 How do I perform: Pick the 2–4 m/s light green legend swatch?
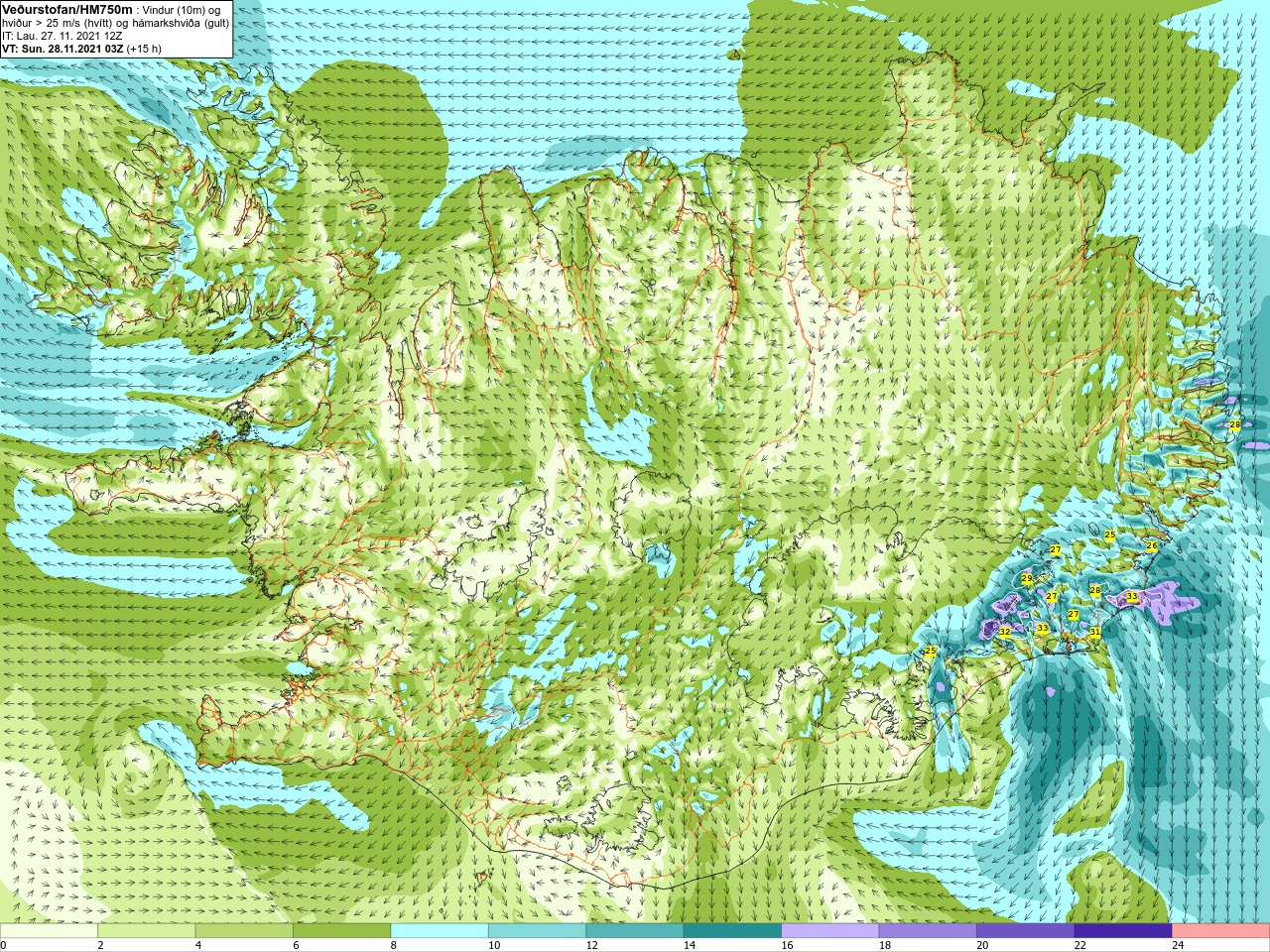146,931
